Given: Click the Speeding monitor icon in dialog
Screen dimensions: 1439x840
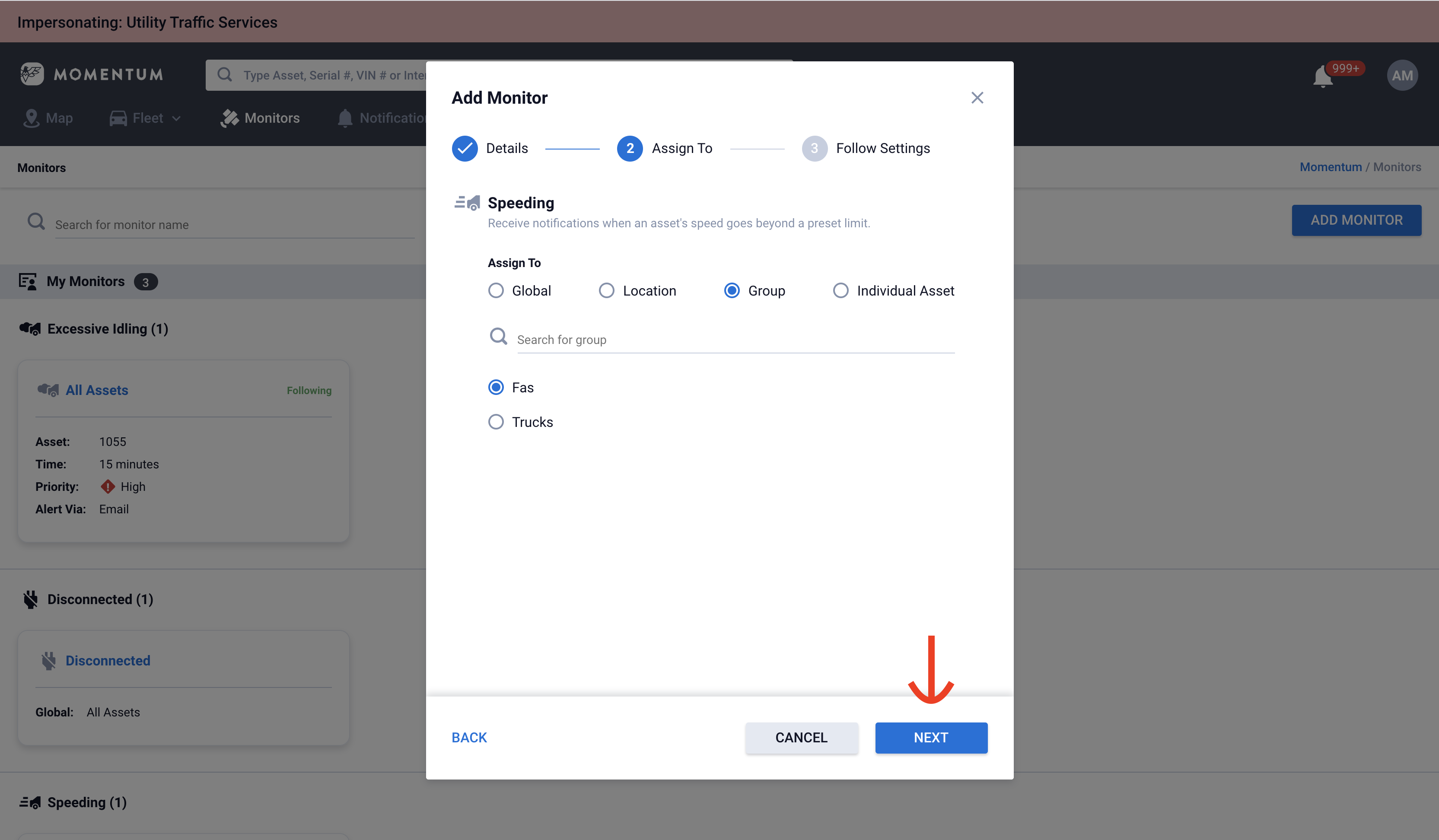Looking at the screenshot, I should click(x=467, y=203).
